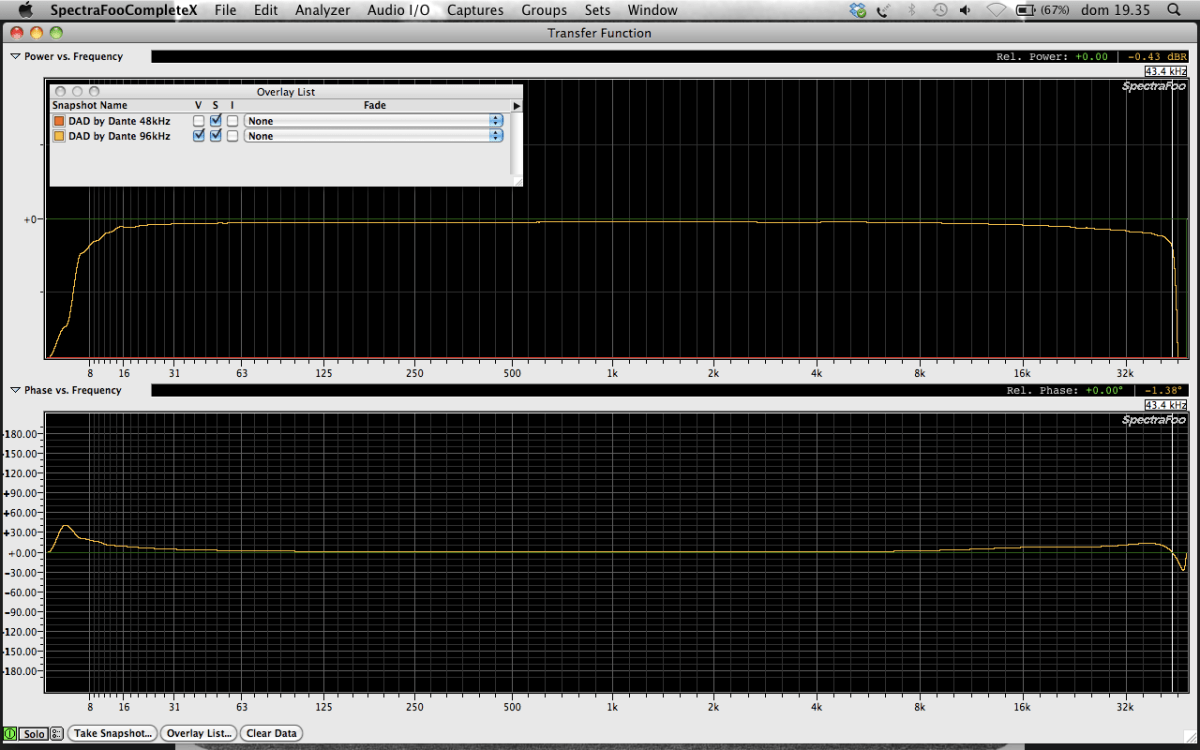Open the Wi-Fi status icon
Viewport: 1200px width, 750px height.
(x=996, y=10)
